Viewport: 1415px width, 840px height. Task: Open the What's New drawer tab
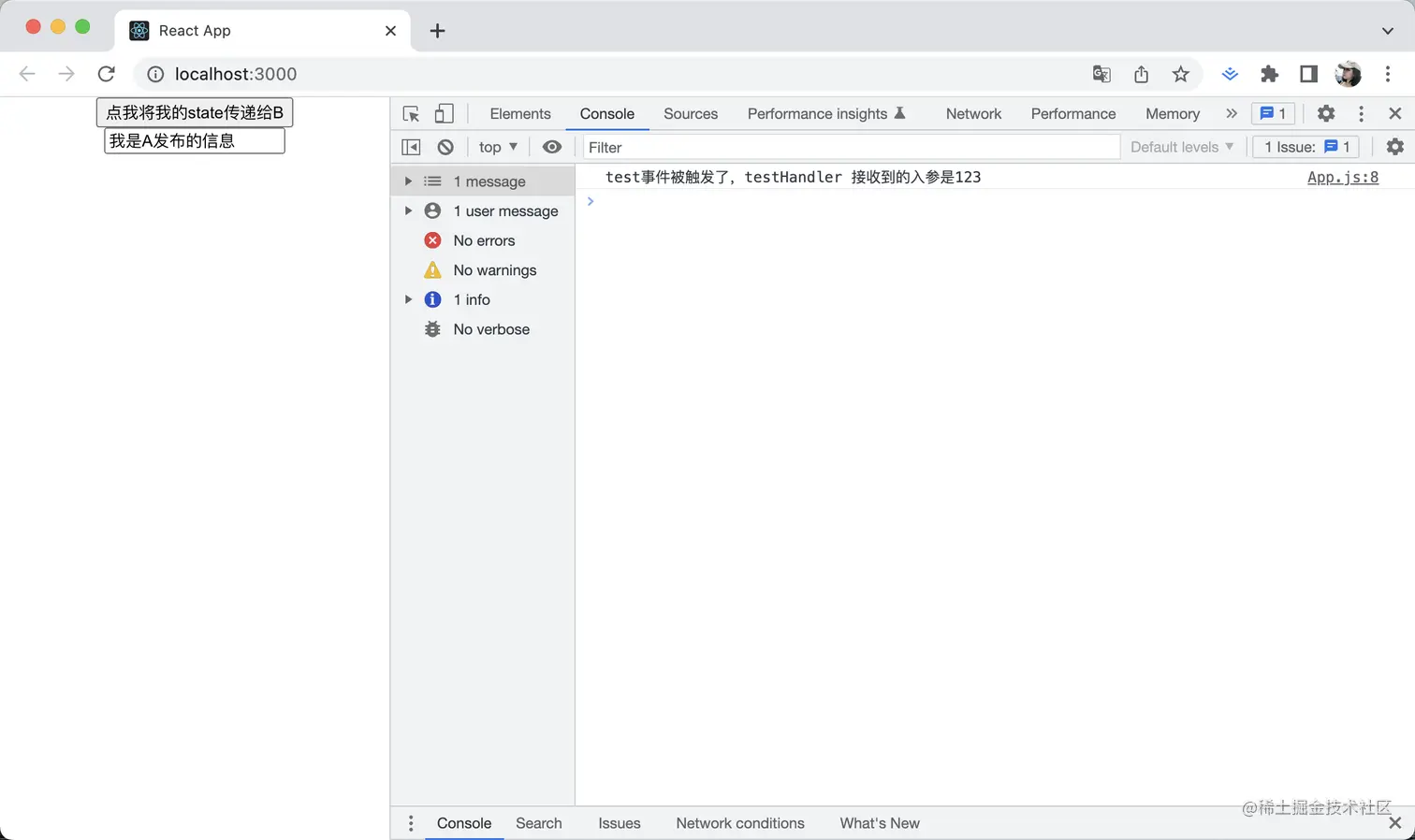pos(880,823)
